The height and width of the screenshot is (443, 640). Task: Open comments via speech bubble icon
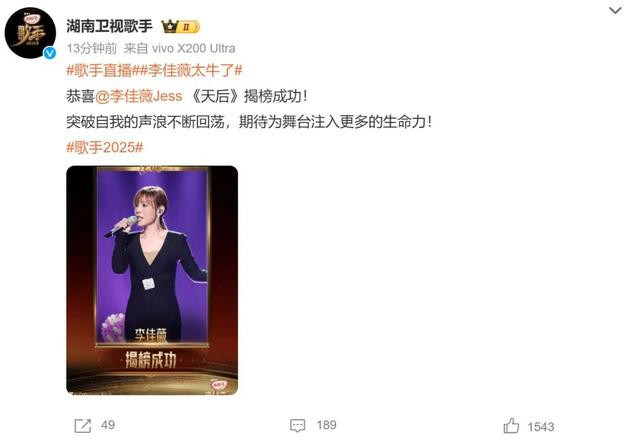298,426
